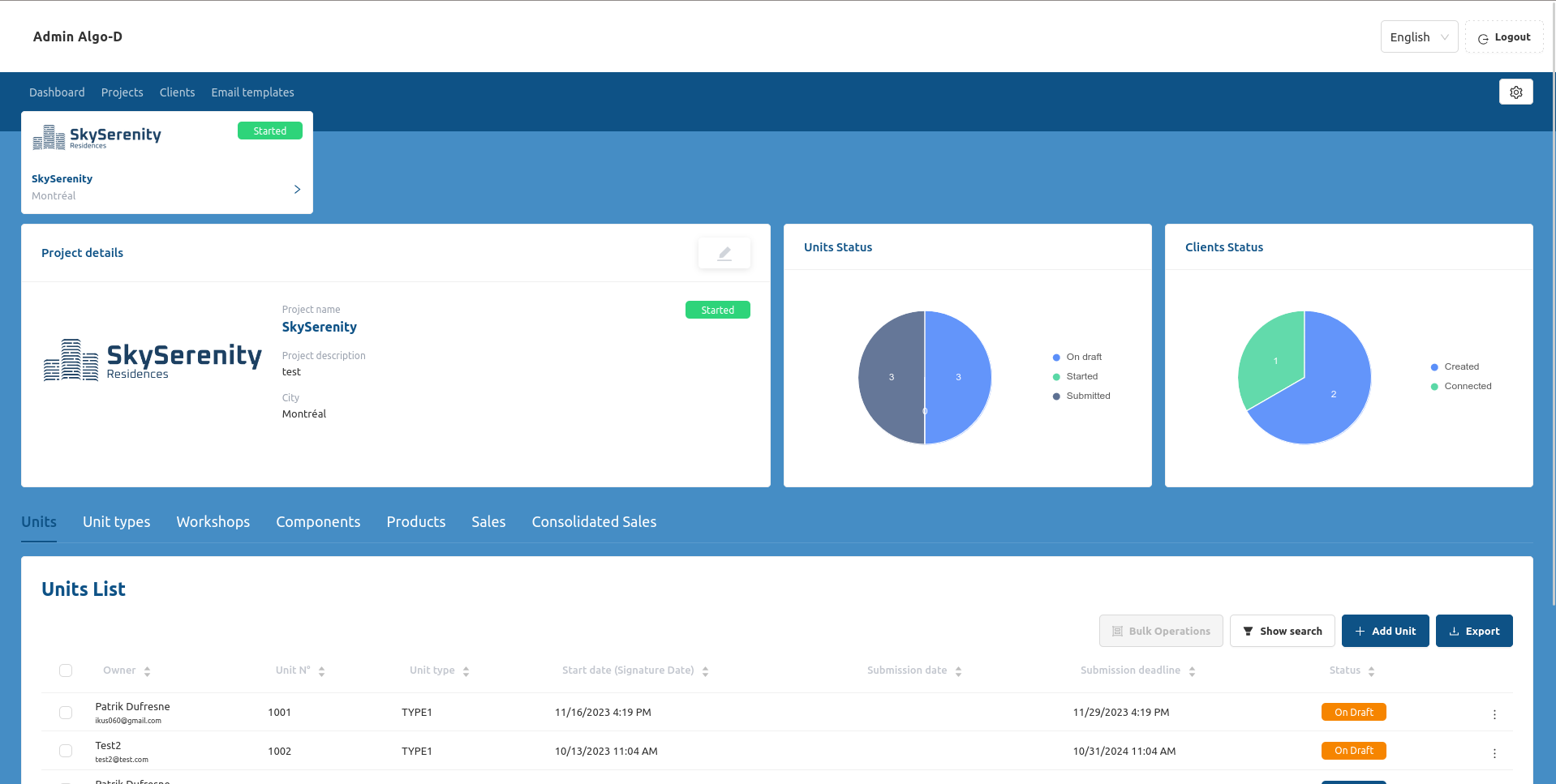This screenshot has width=1556, height=784.
Task: Open the English language dropdown
Action: pos(1418,37)
